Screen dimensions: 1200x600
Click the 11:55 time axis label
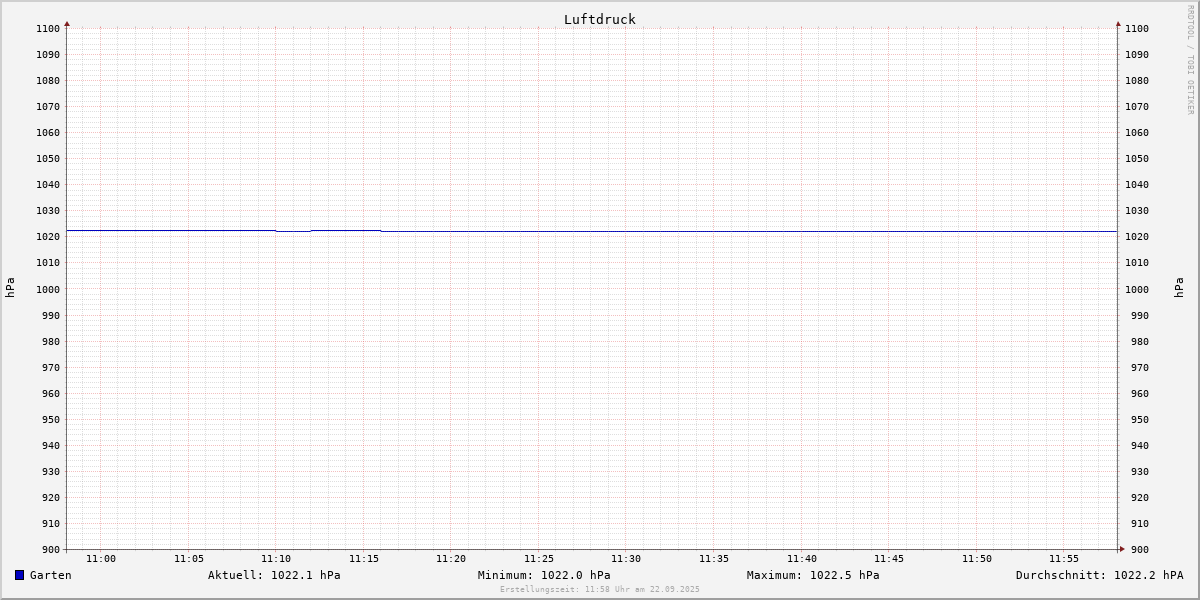coord(1064,558)
